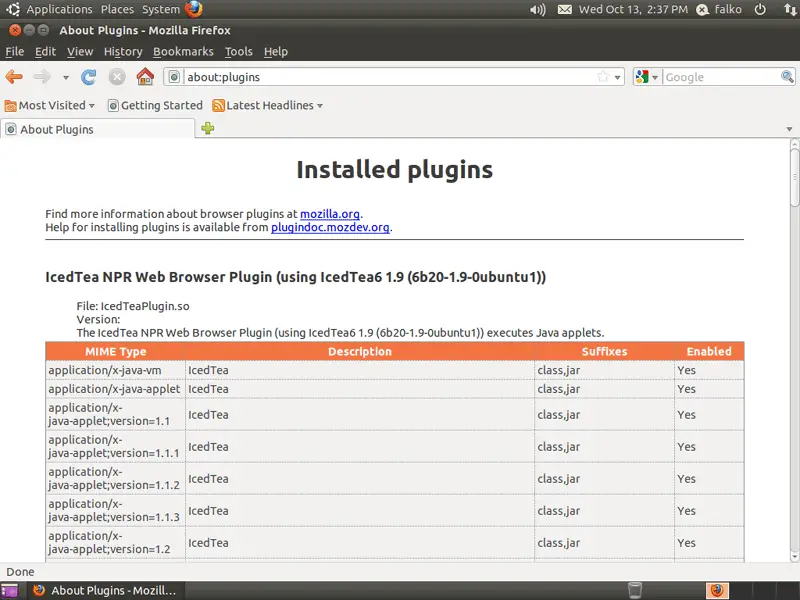Open the Most Visited bookmarks folder
The image size is (800, 600).
click(x=49, y=106)
